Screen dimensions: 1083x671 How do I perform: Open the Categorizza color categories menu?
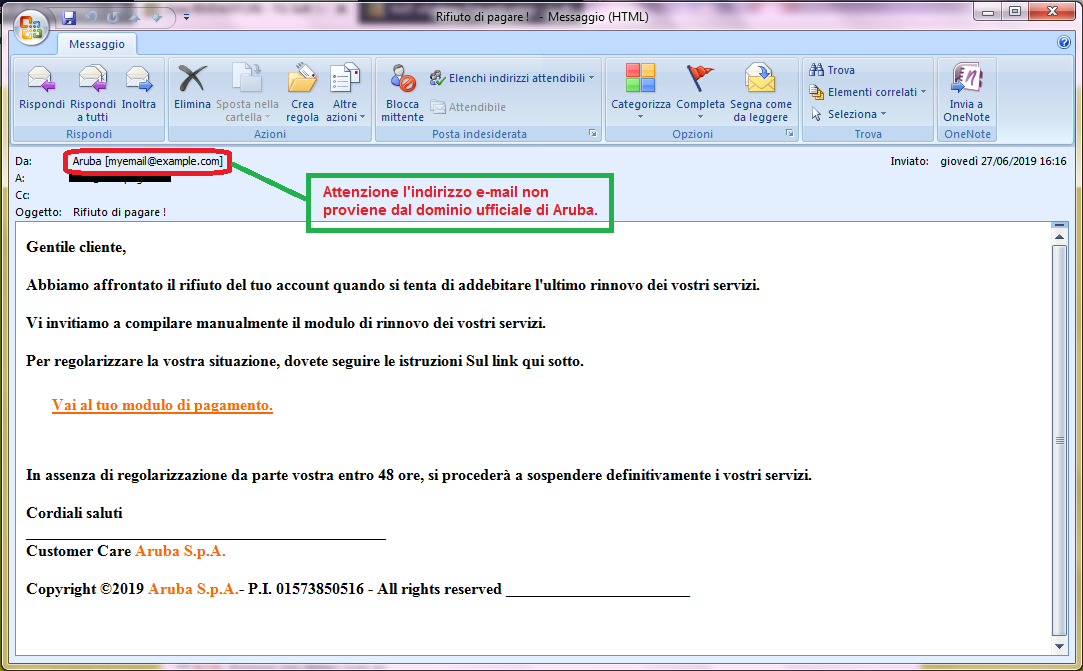pyautogui.click(x=640, y=91)
